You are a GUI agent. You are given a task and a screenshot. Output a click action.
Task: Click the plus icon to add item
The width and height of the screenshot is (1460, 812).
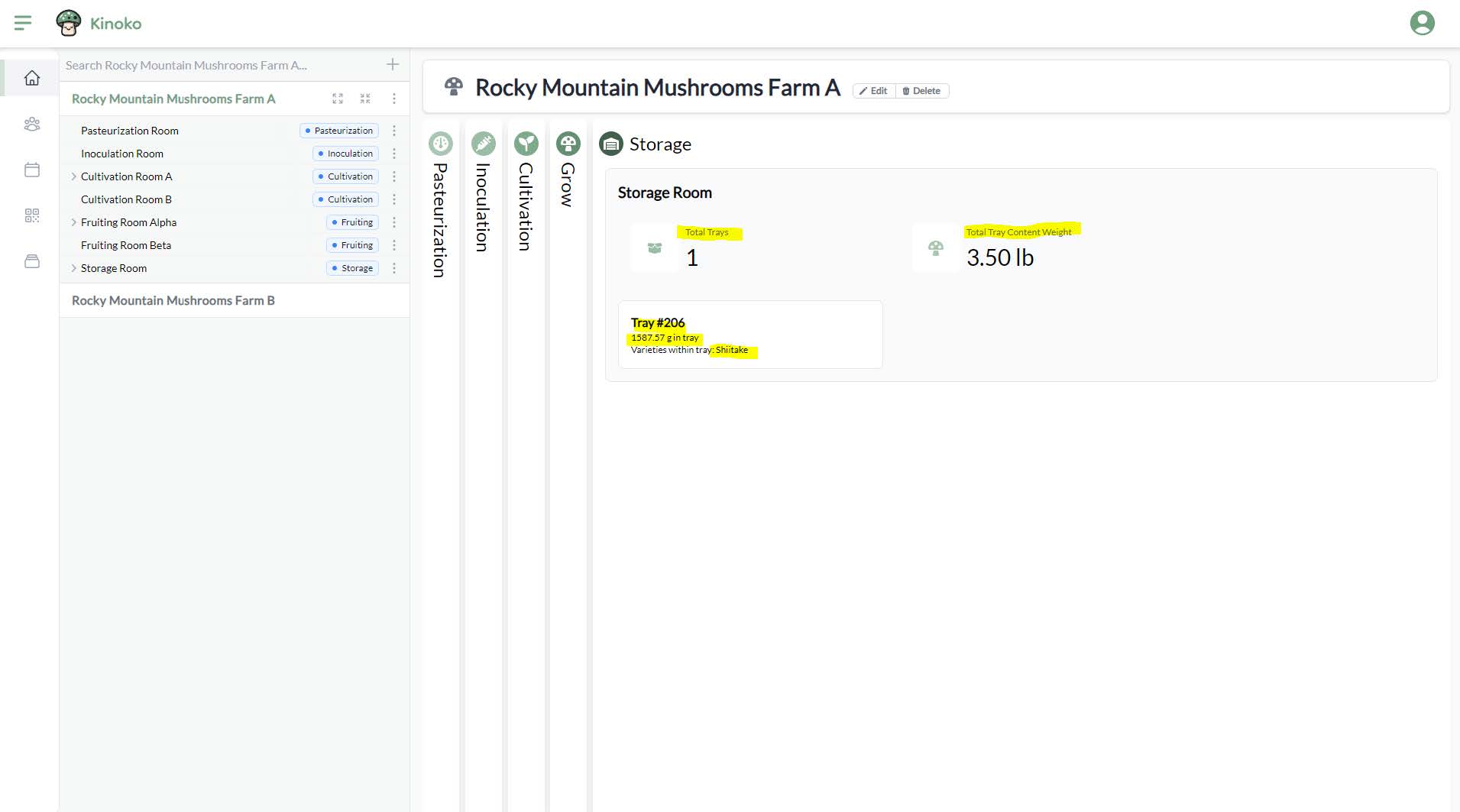pyautogui.click(x=393, y=65)
